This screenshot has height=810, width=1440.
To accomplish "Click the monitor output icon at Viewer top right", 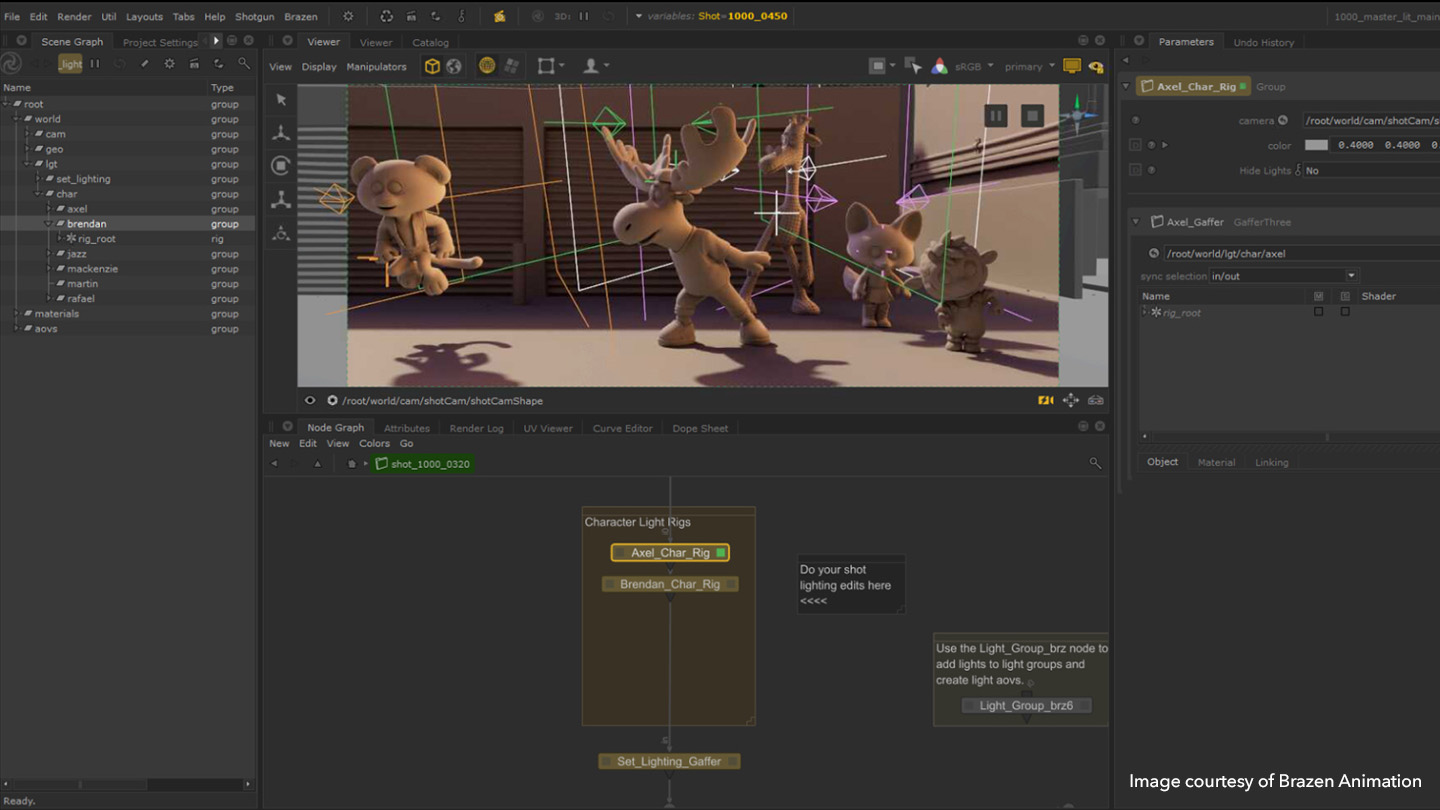I will point(1072,66).
